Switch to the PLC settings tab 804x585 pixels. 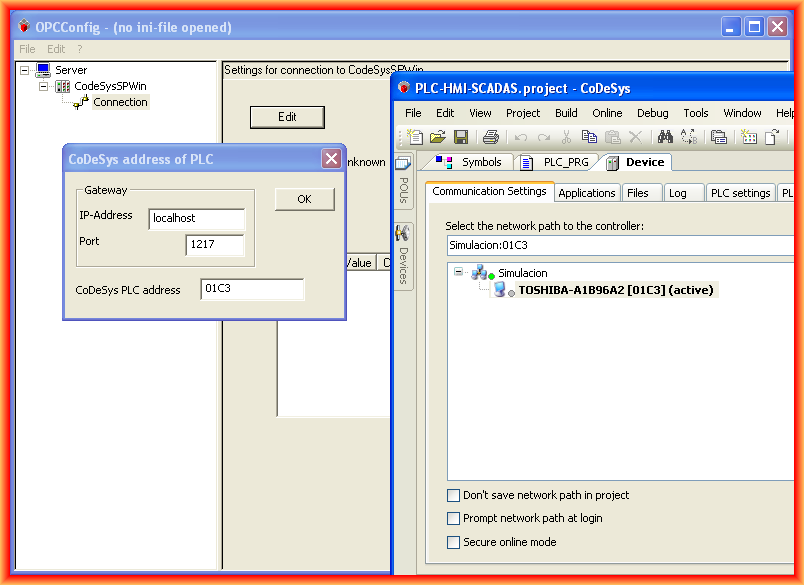pyautogui.click(x=740, y=193)
